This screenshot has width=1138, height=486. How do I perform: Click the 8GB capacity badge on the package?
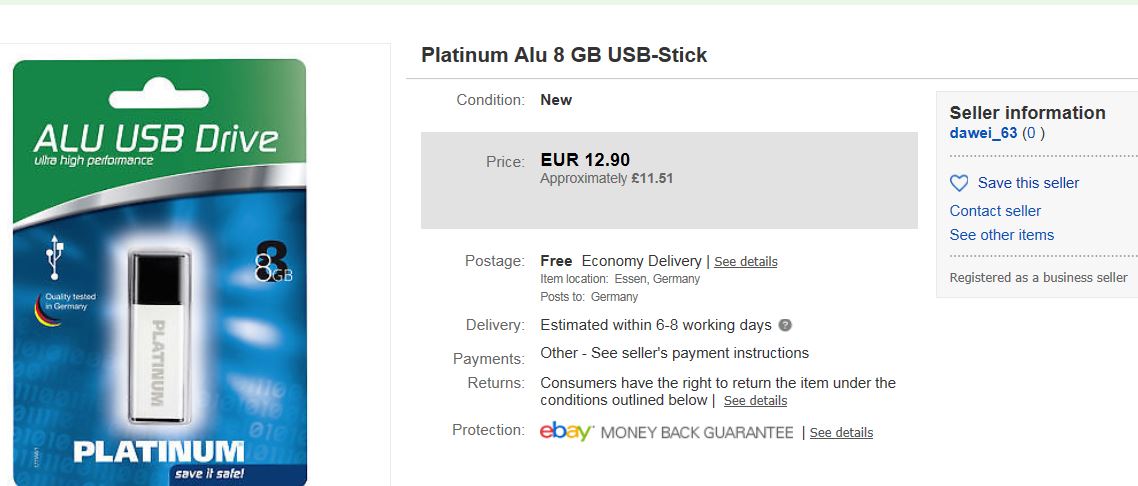pos(274,262)
